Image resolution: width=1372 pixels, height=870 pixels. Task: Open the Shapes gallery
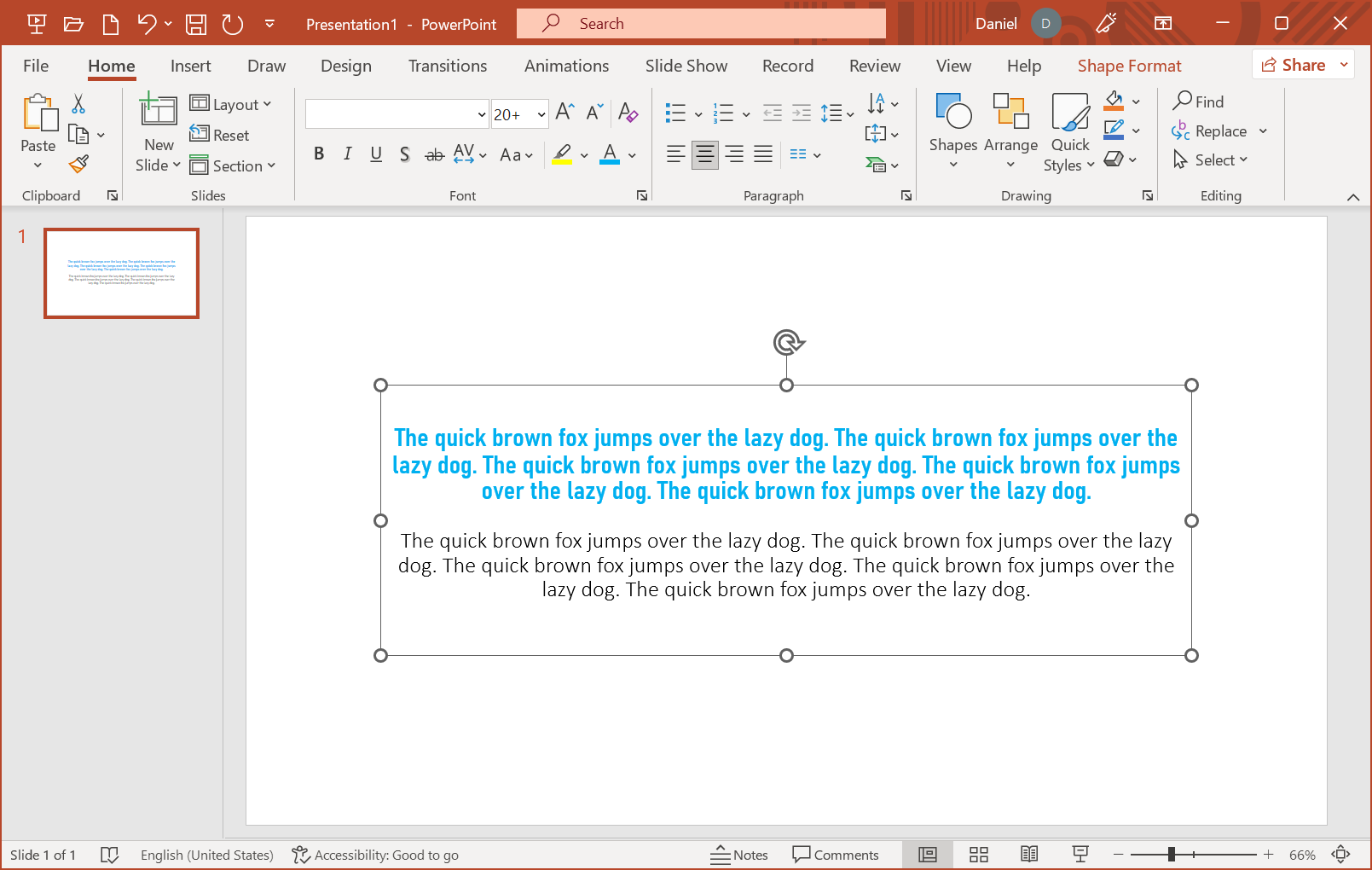952,130
